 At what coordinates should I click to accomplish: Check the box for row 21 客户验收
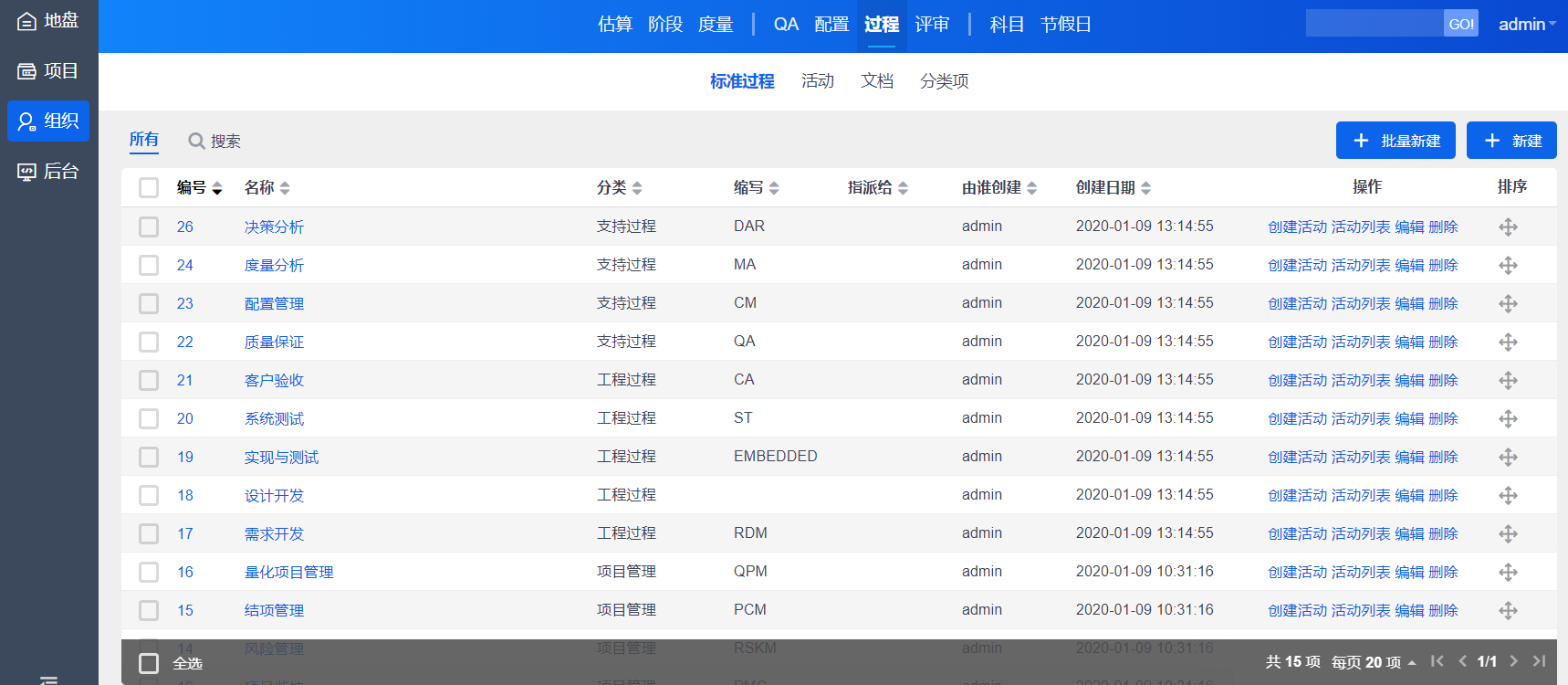(149, 380)
